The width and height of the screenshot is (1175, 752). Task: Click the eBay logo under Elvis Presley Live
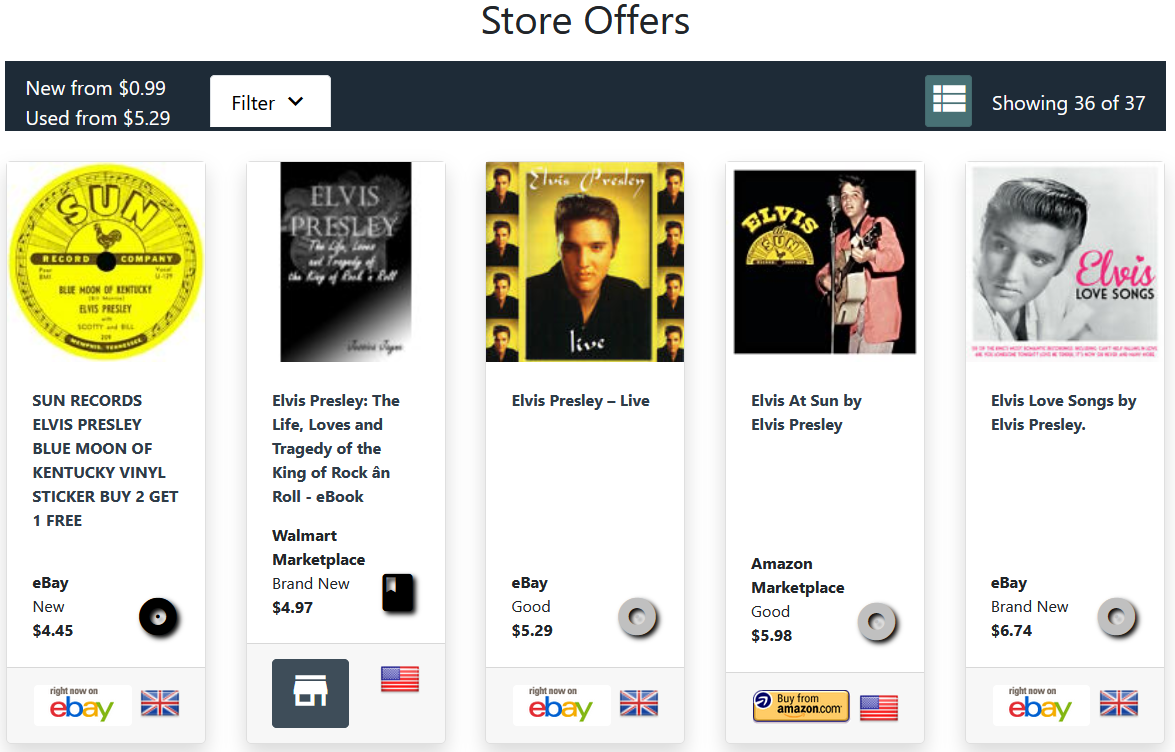point(561,705)
